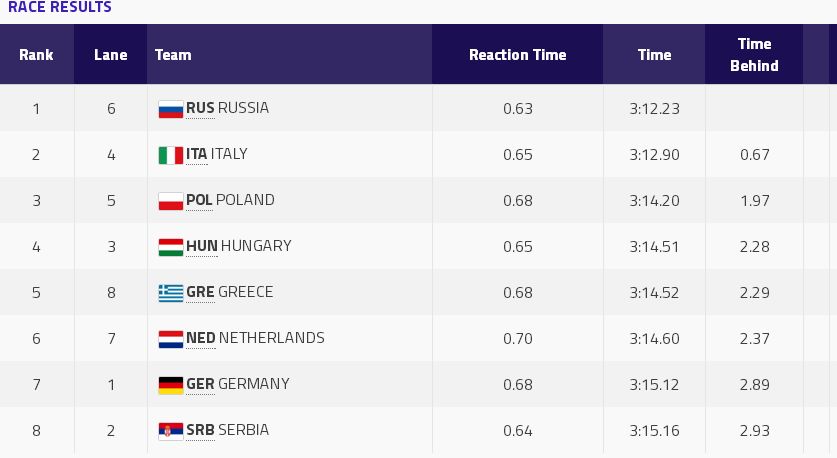Click the Greece flag icon
Screen dimensions: 837x458
170,293
